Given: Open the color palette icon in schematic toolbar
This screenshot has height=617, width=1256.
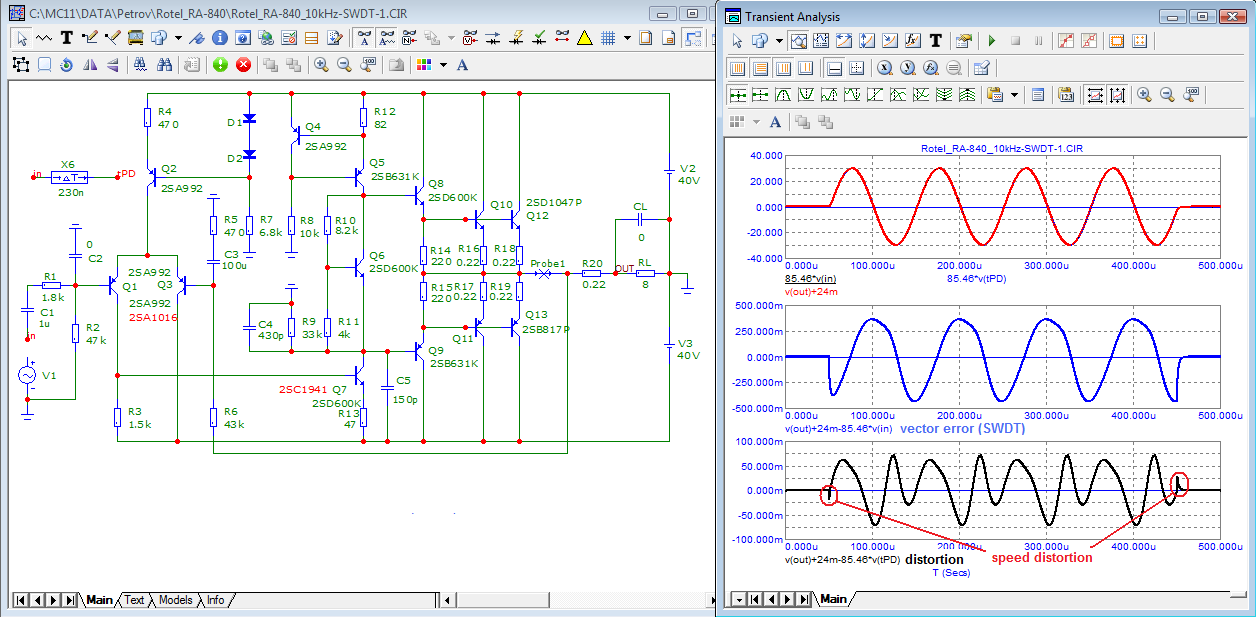Looking at the screenshot, I should [x=424, y=64].
